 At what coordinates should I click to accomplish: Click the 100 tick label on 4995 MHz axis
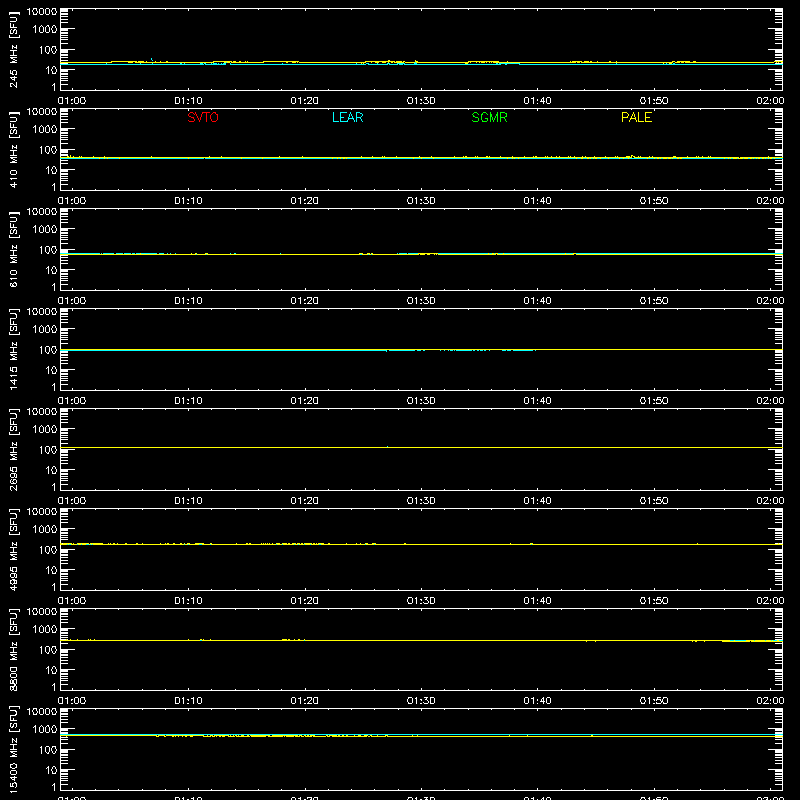pos(48,550)
